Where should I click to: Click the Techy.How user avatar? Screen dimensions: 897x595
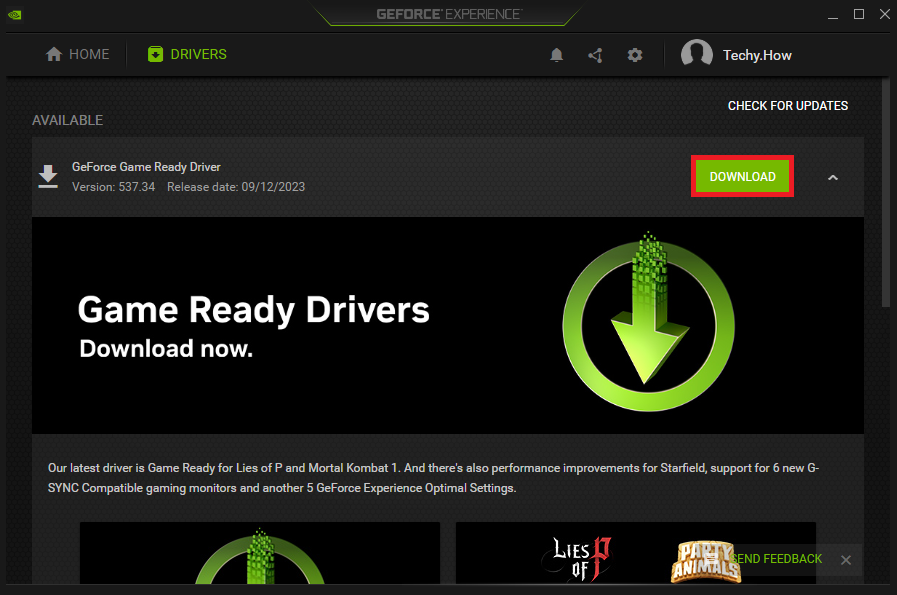coord(696,55)
